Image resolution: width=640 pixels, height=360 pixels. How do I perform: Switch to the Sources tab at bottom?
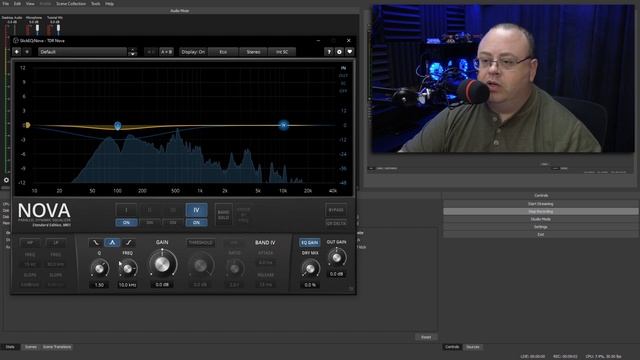pyautogui.click(x=473, y=347)
